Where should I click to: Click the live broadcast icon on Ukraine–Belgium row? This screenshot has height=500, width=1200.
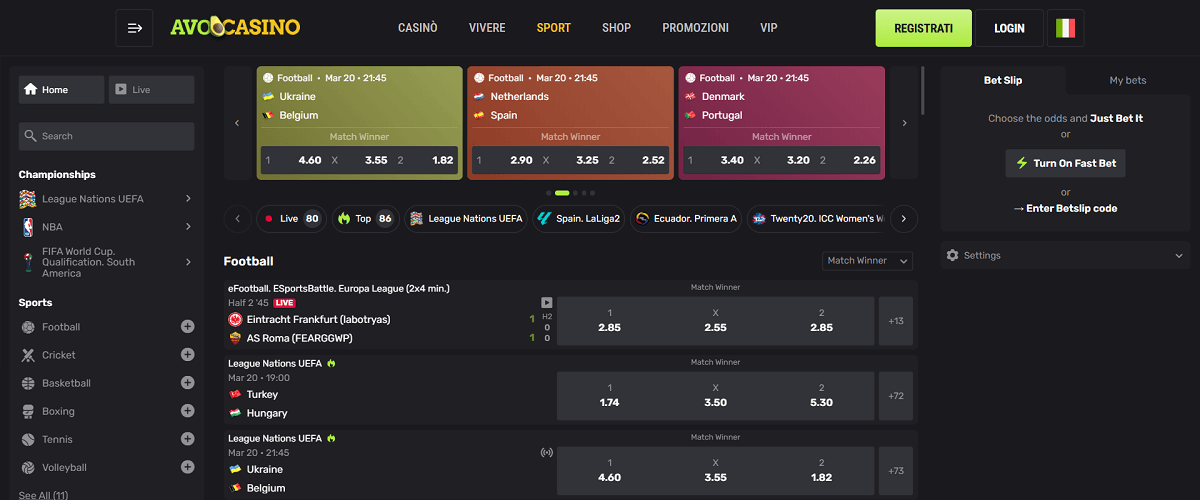pos(547,452)
